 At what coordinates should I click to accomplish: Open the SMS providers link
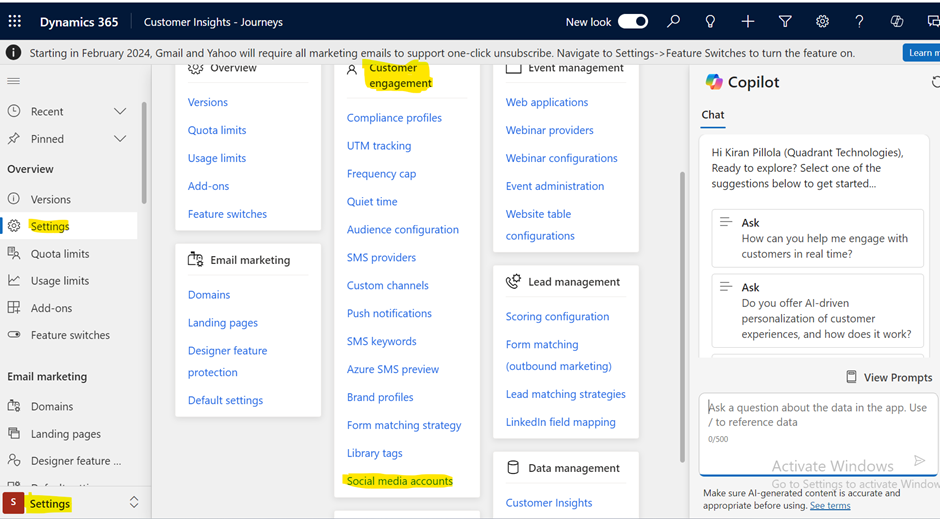[381, 257]
